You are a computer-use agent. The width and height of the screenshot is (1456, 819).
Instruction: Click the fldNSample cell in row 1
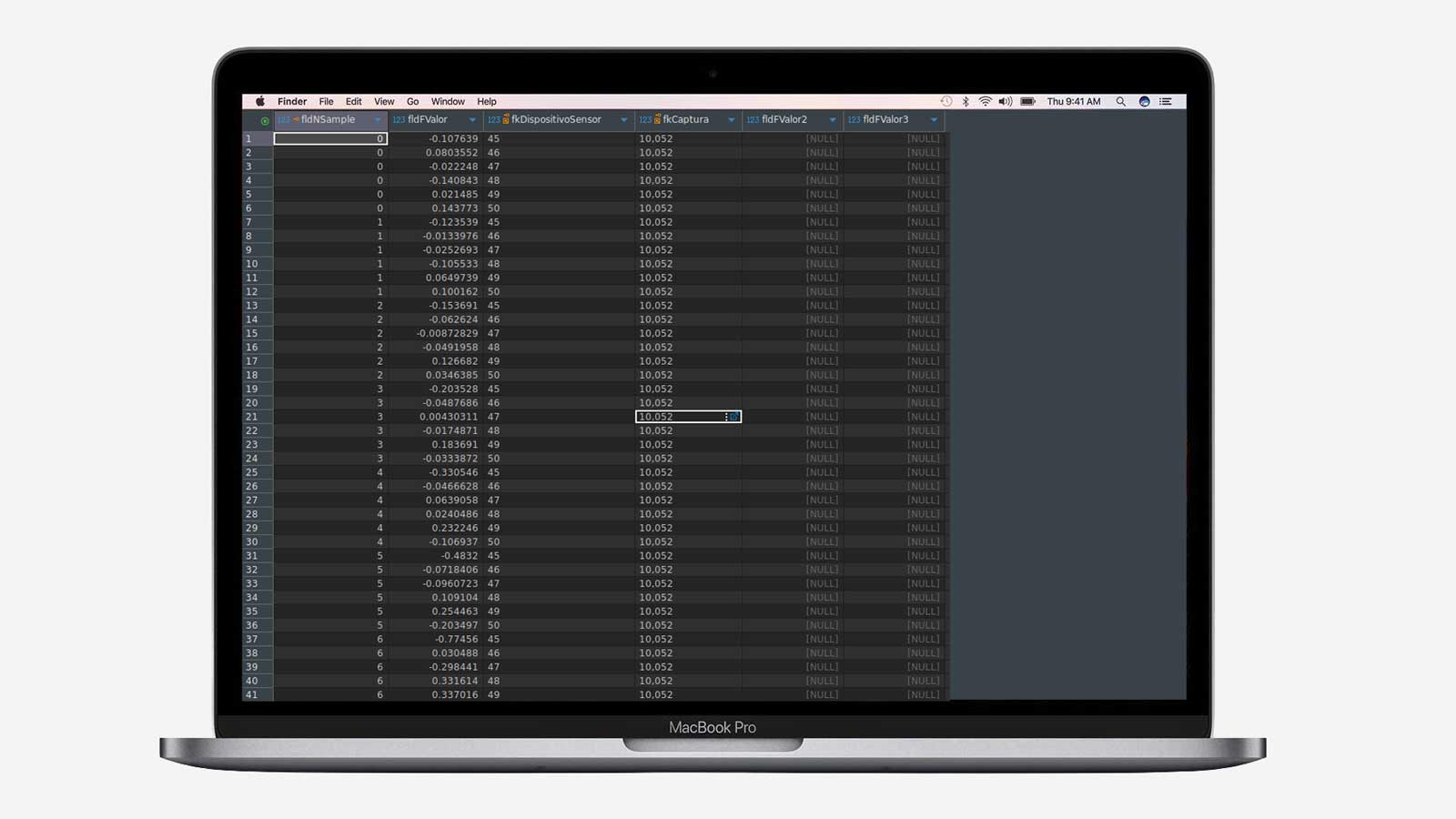(x=330, y=139)
